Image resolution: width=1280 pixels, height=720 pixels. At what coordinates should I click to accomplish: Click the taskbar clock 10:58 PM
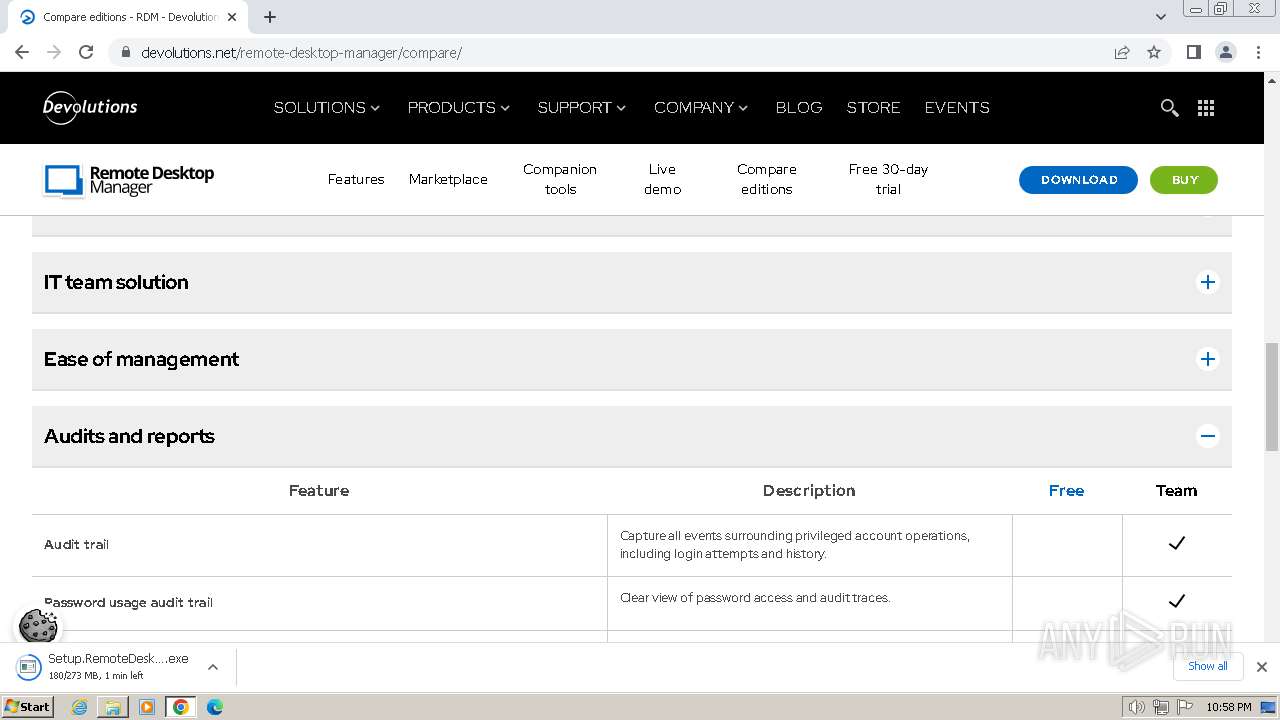pos(1229,707)
